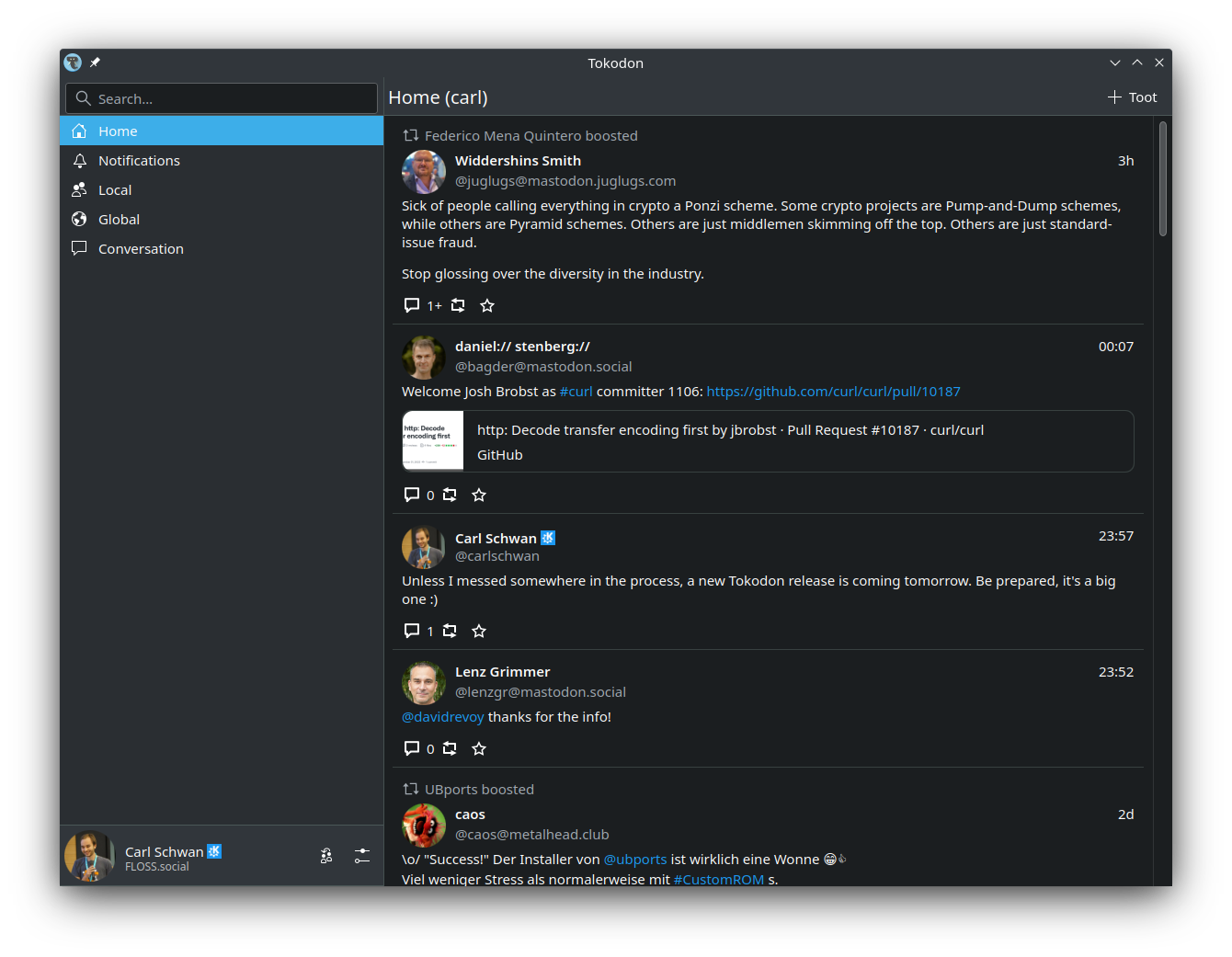Boost Lenz Grimmer's post
Image resolution: width=1232 pixels, height=957 pixels.
tap(450, 748)
